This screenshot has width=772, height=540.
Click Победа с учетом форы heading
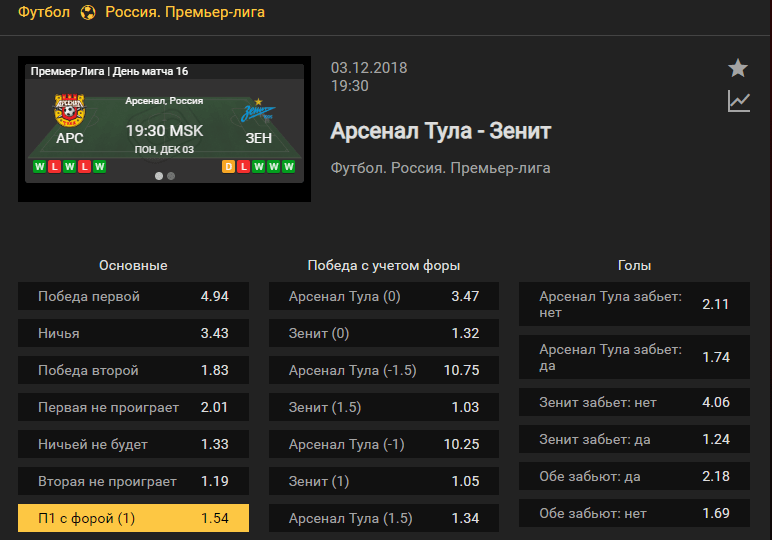click(384, 265)
